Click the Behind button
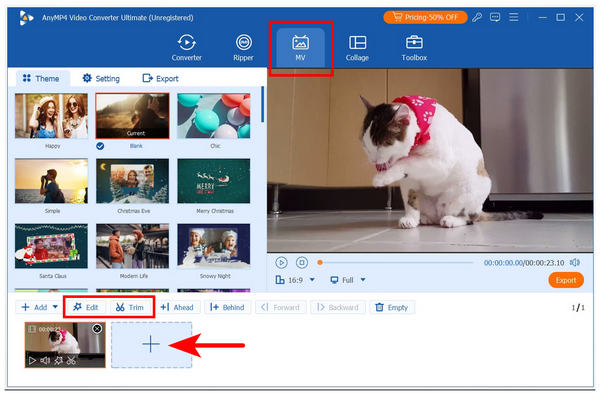Screen dimensions: 600x395 [x=227, y=307]
